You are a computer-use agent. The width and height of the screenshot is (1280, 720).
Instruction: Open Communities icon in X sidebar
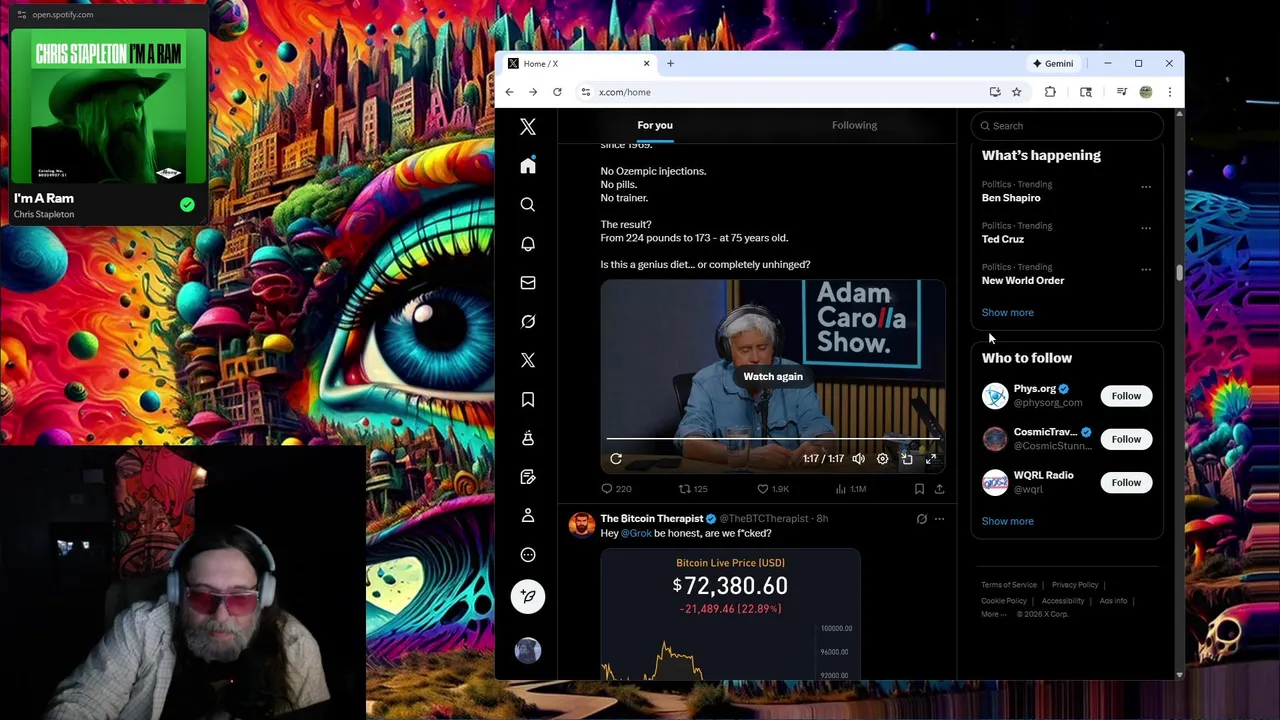[528, 438]
